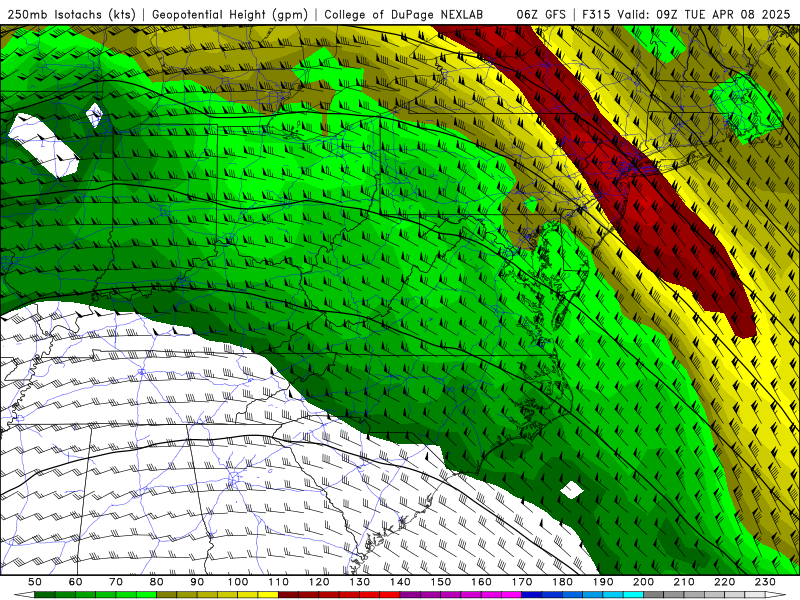Click the dark blue swatch right of 170
Viewport: 800px width, 600px height.
pos(532,595)
